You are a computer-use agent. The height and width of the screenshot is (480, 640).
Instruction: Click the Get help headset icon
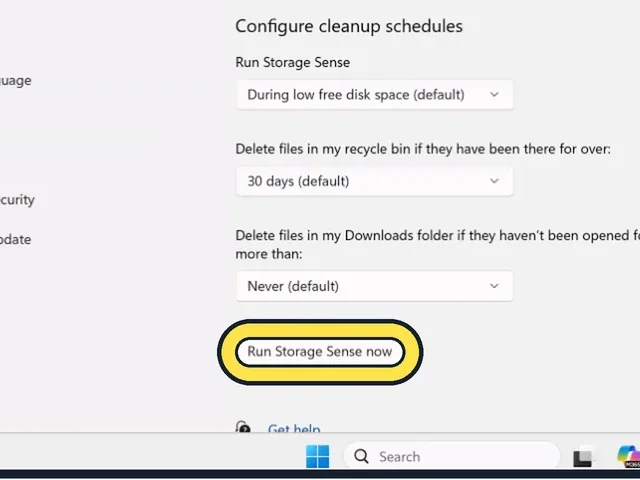tap(243, 427)
